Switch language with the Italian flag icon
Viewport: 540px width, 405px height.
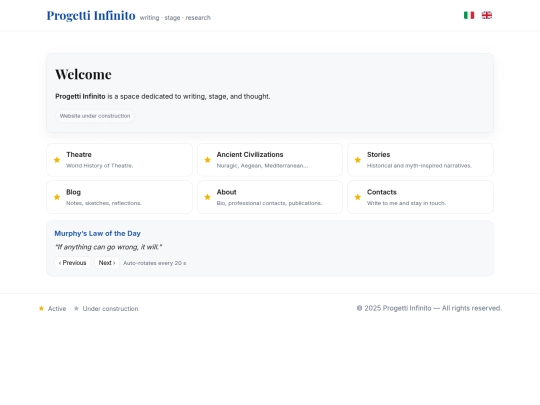[x=469, y=15]
